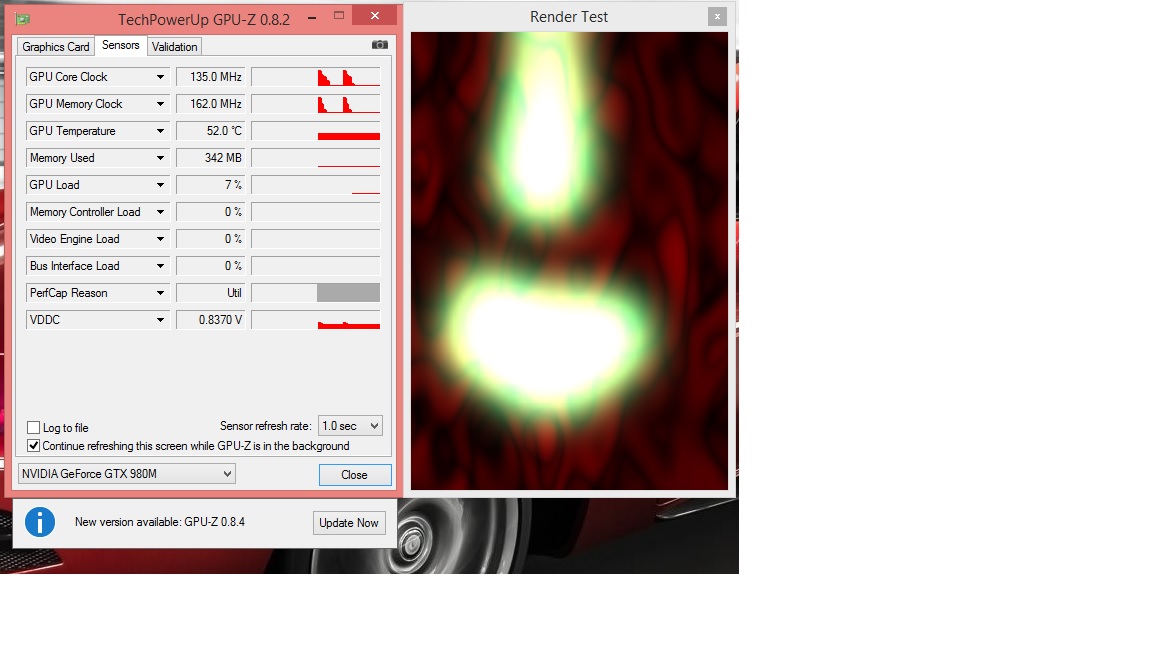Open the PerfCap Reason dropdown
The image size is (1152, 648).
(x=160, y=293)
